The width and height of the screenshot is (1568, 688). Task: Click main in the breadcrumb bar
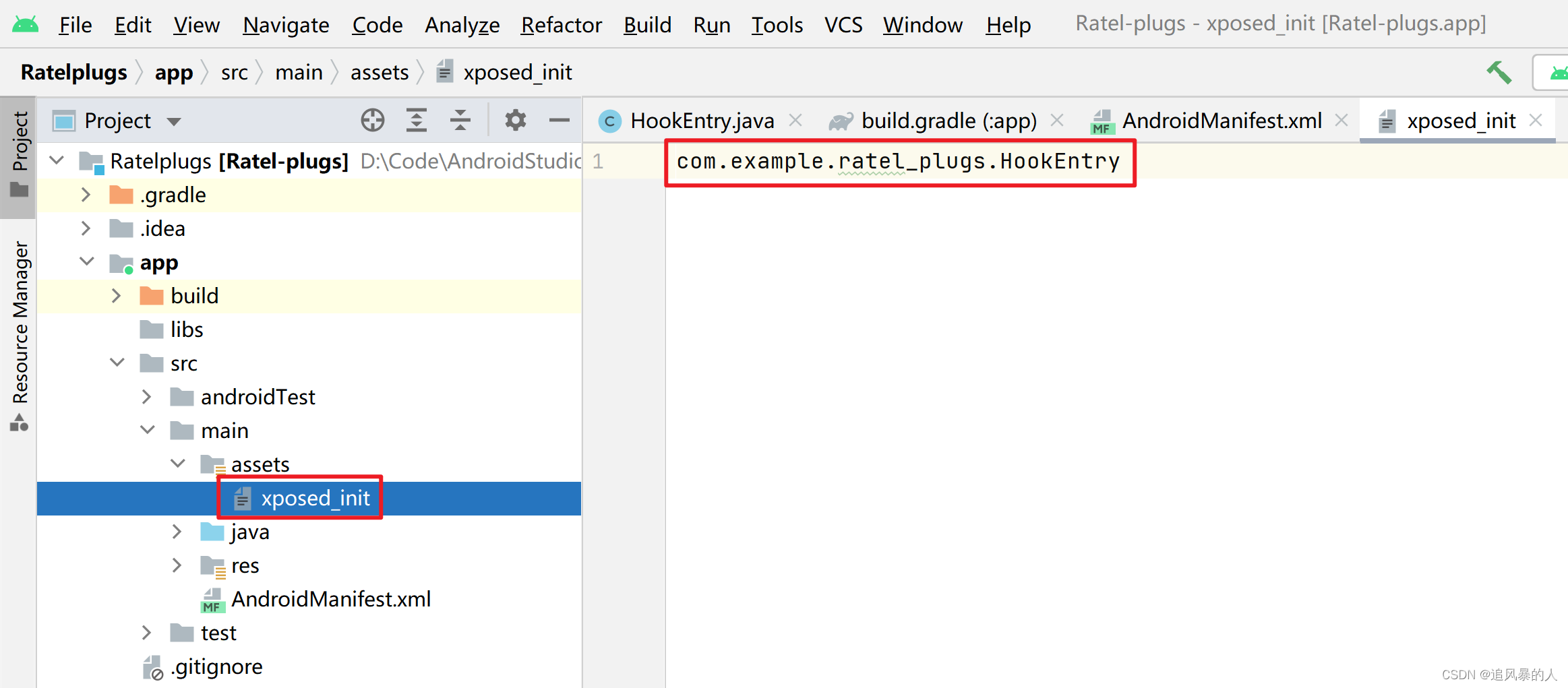click(299, 72)
